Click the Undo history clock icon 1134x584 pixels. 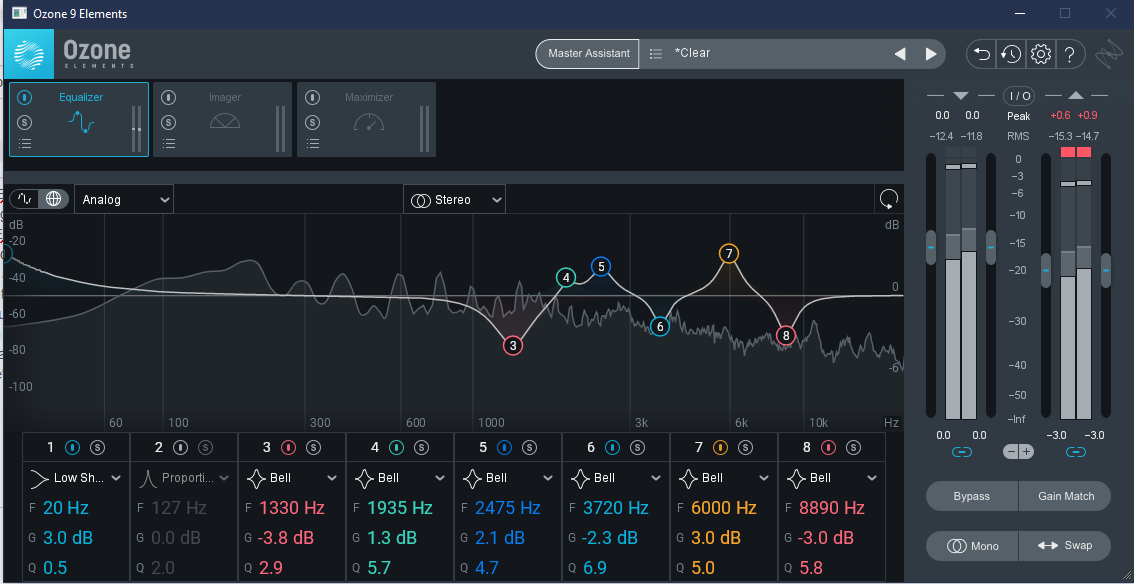tap(1011, 54)
